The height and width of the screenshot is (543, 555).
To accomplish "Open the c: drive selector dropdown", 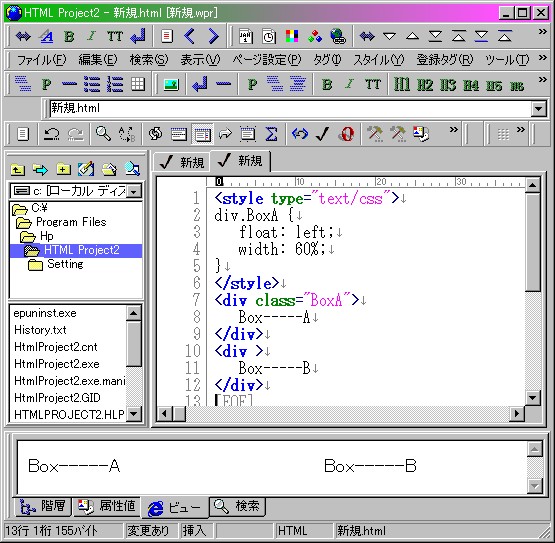I will point(134,191).
